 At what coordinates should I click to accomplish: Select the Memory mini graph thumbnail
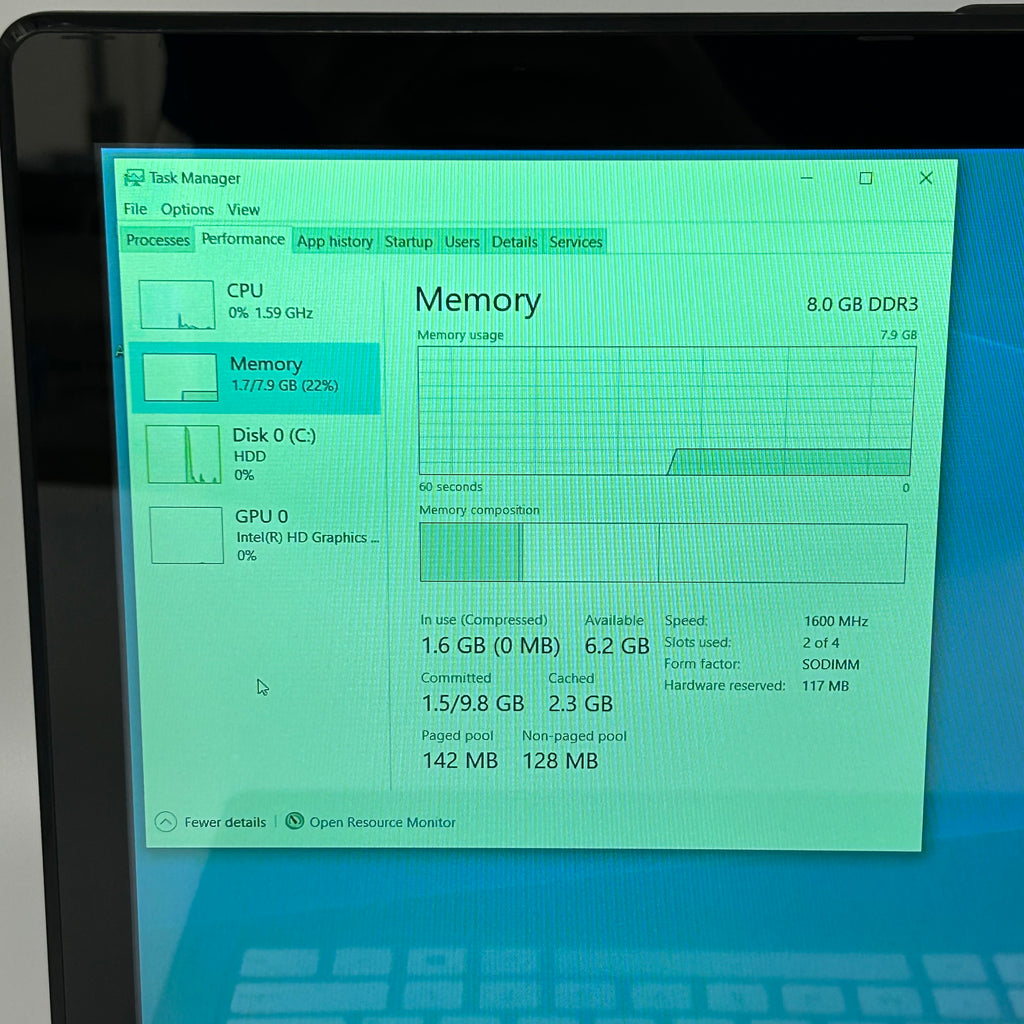tap(180, 377)
